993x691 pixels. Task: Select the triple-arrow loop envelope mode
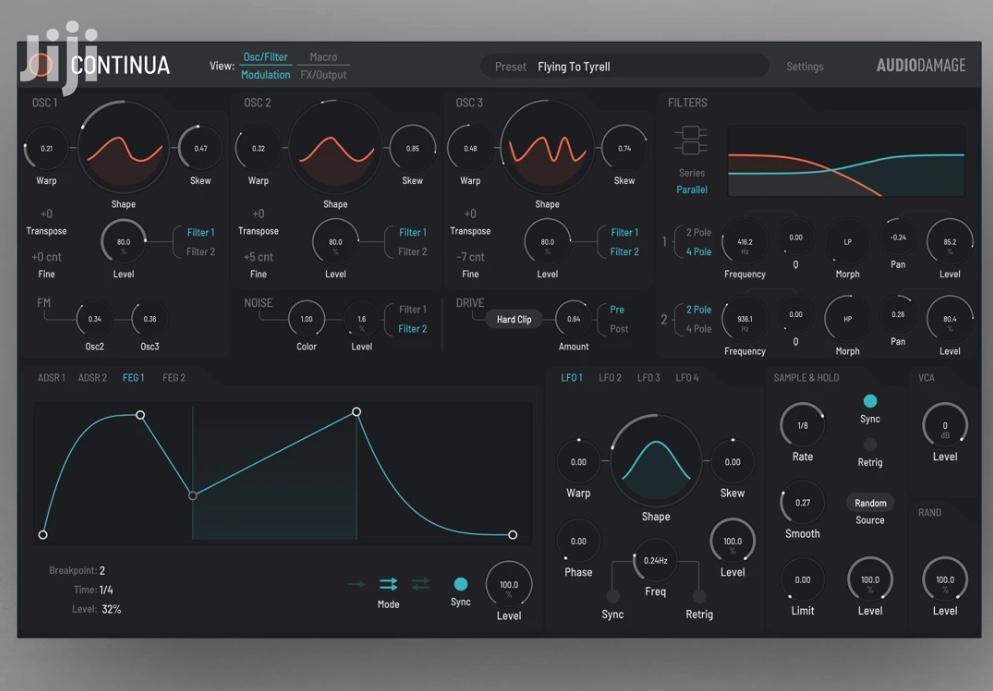388,584
